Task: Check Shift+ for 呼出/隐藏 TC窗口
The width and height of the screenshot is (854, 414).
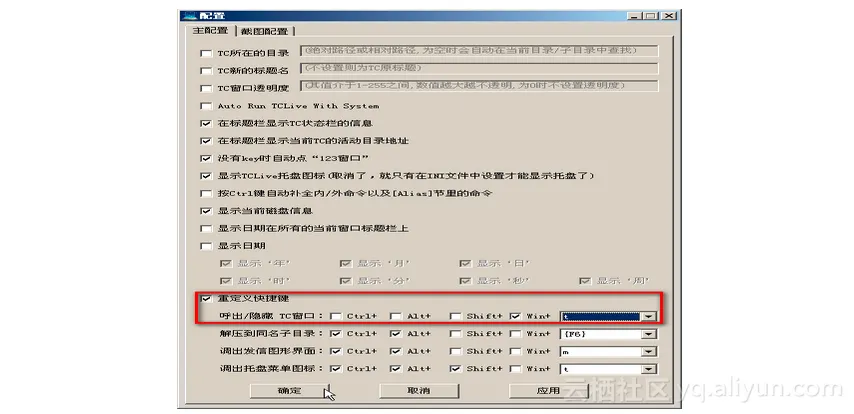Action: tap(456, 316)
